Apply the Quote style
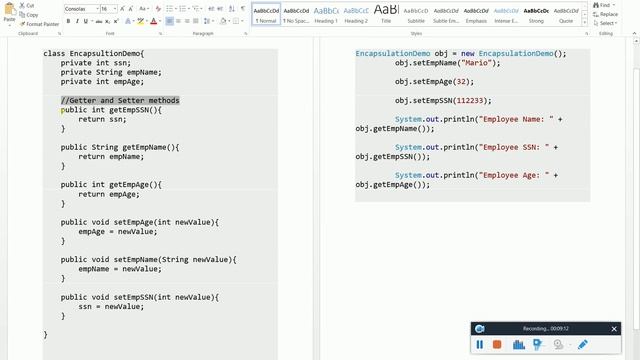640x360 pixels. coord(566,15)
